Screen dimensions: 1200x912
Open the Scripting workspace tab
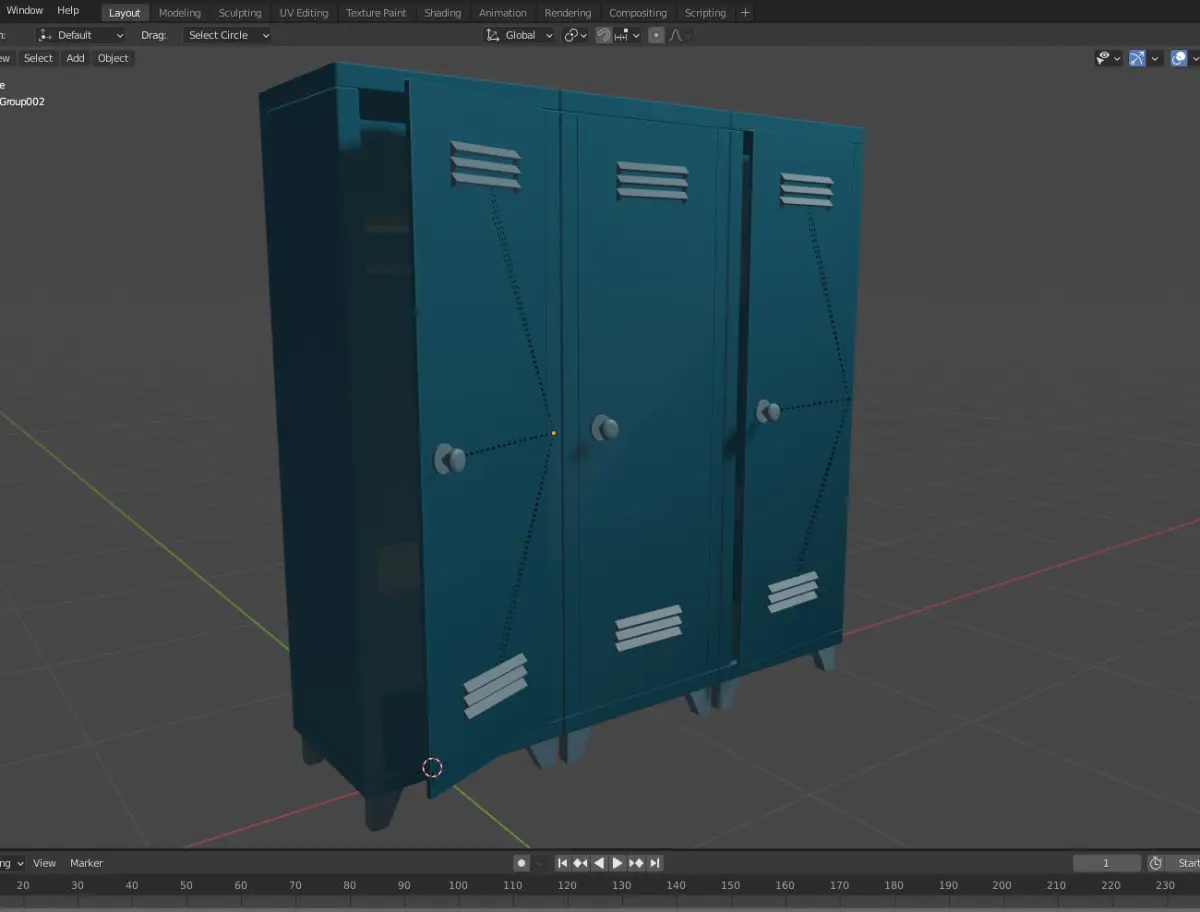tap(705, 13)
